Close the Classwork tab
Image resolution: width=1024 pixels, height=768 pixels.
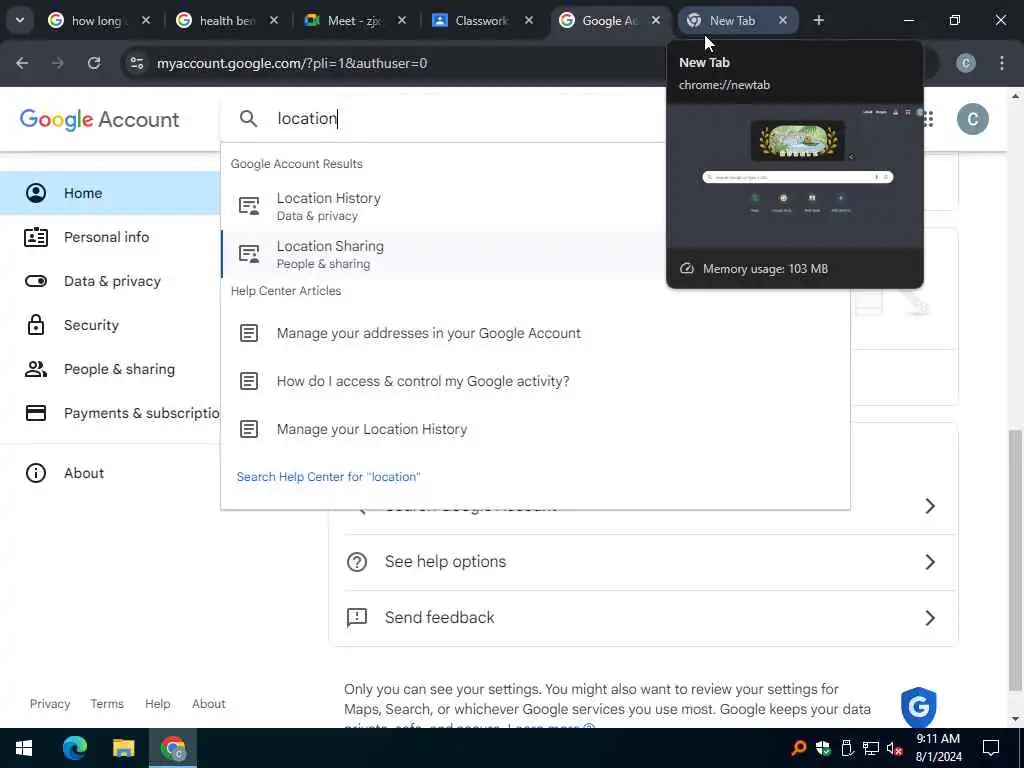[529, 20]
